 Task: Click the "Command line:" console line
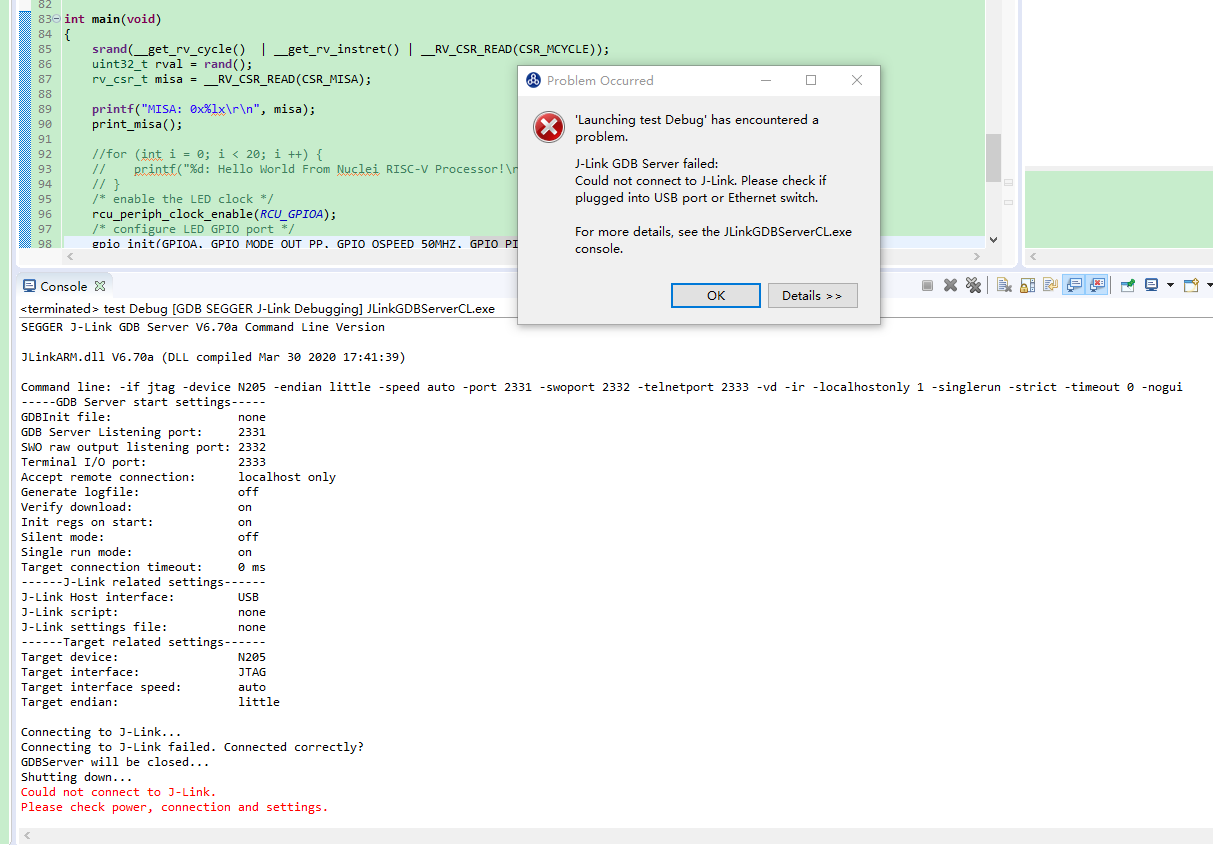[601, 387]
